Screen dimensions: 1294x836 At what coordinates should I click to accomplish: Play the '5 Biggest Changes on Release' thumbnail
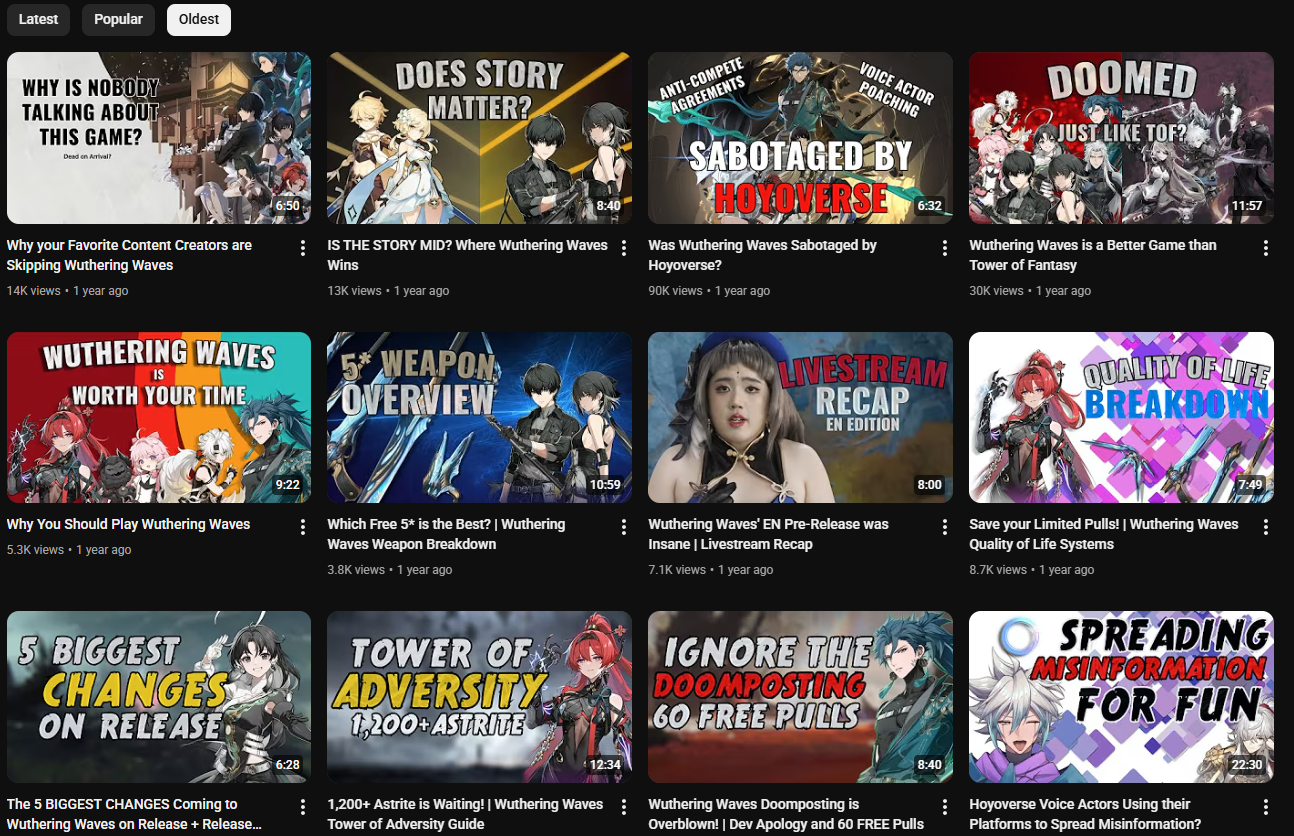point(159,697)
